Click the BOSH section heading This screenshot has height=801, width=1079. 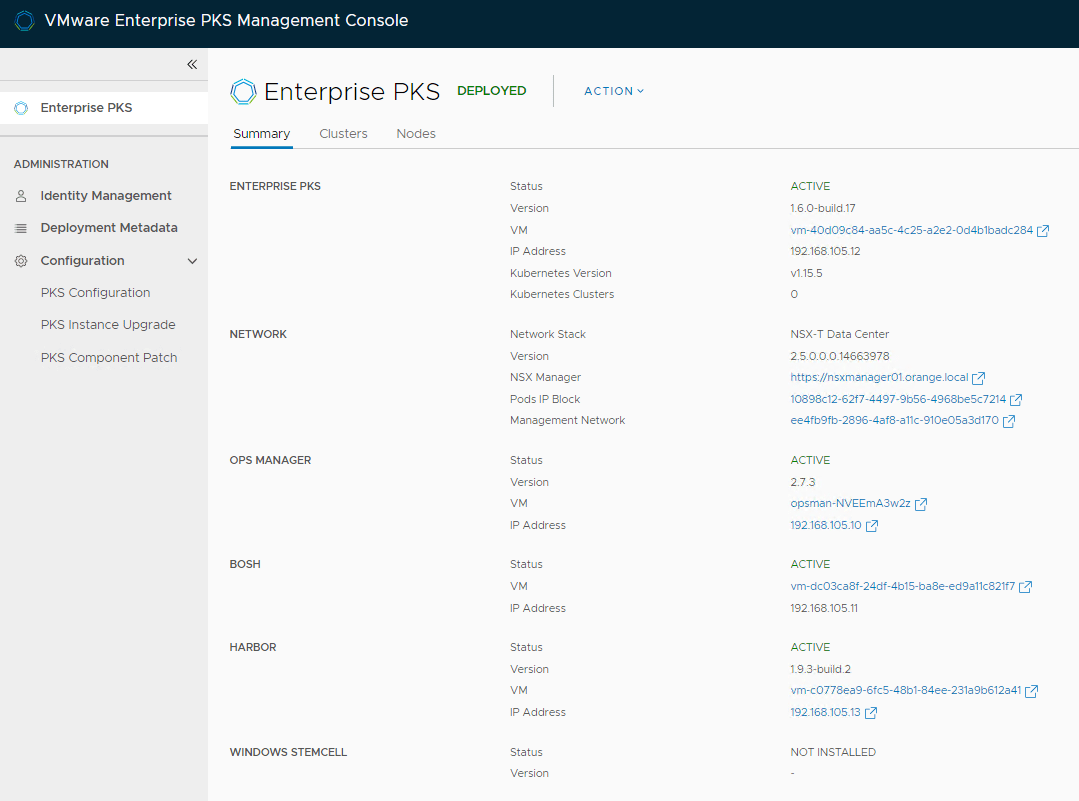(245, 564)
